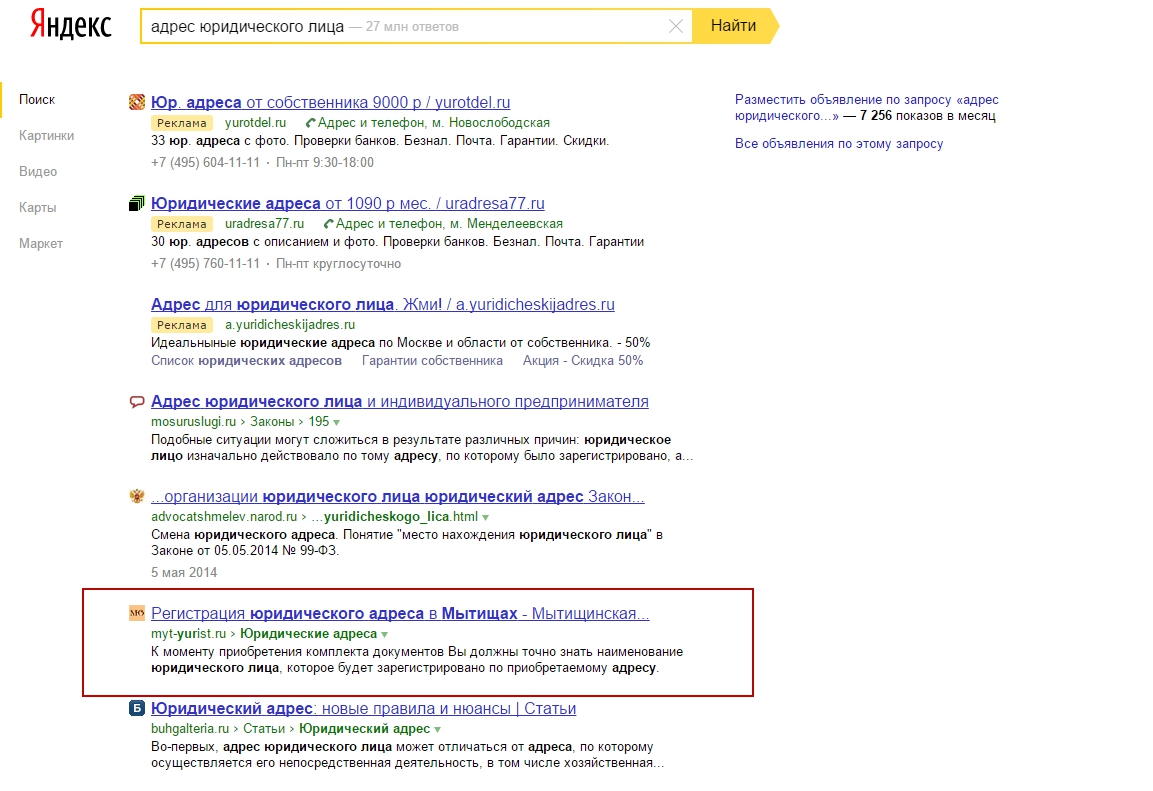
Task: Click the buhgalteria.ru Б favicon
Action: pyautogui.click(x=137, y=708)
